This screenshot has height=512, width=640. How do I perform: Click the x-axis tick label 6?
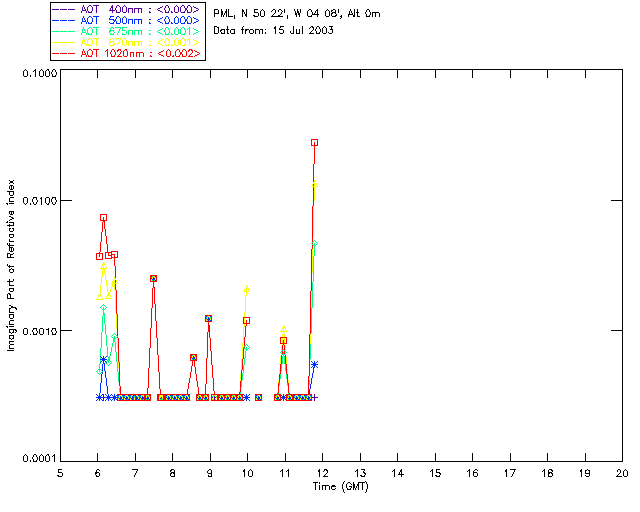pyautogui.click(x=98, y=473)
